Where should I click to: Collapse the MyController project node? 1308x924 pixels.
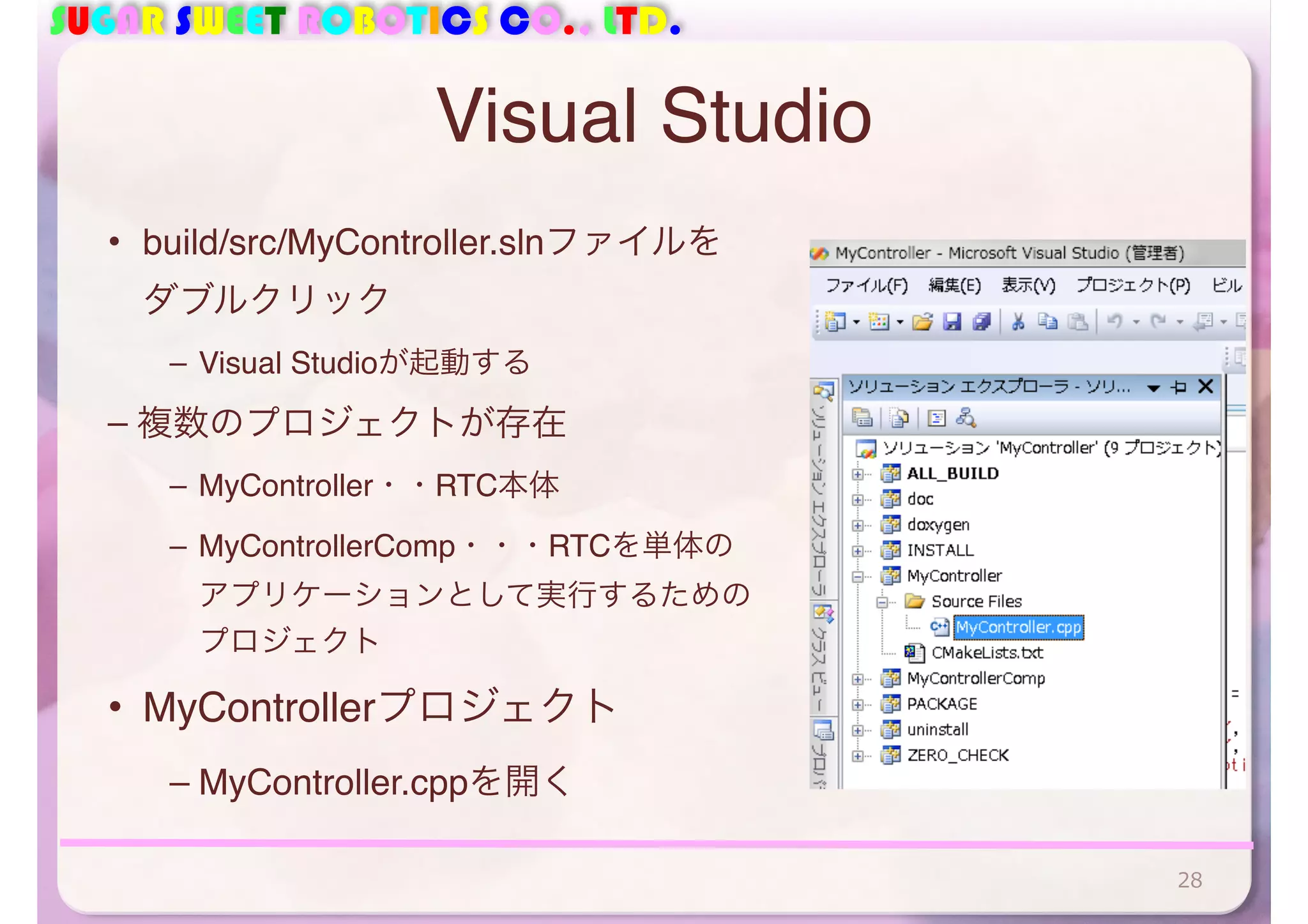(x=858, y=577)
